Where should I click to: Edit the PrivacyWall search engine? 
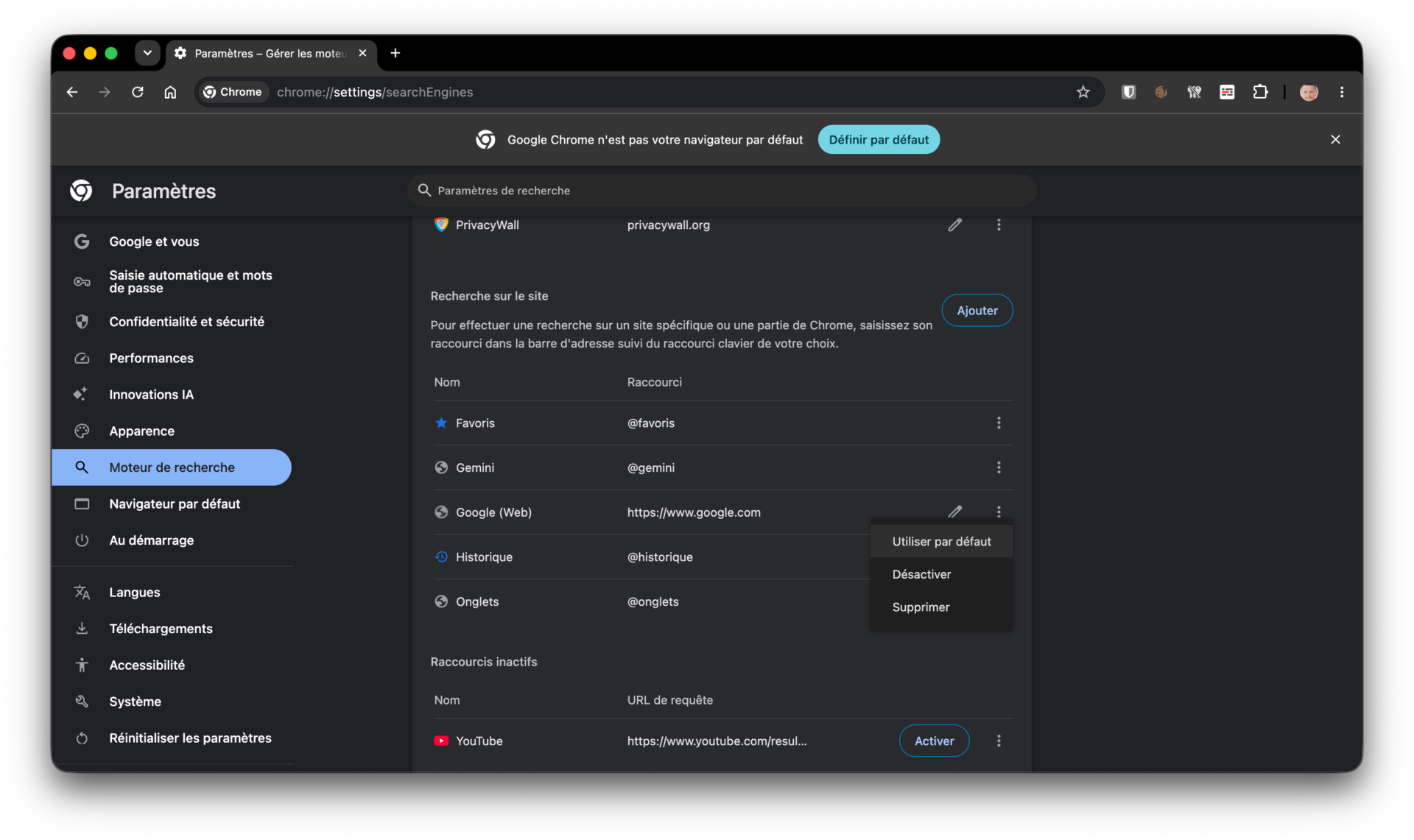(x=954, y=225)
